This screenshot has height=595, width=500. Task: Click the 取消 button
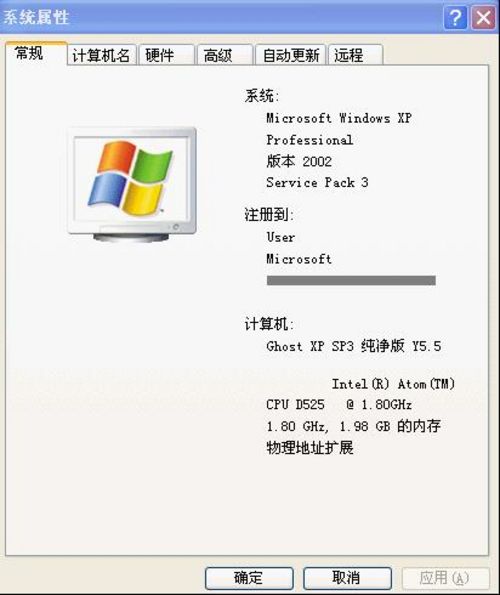point(347,578)
